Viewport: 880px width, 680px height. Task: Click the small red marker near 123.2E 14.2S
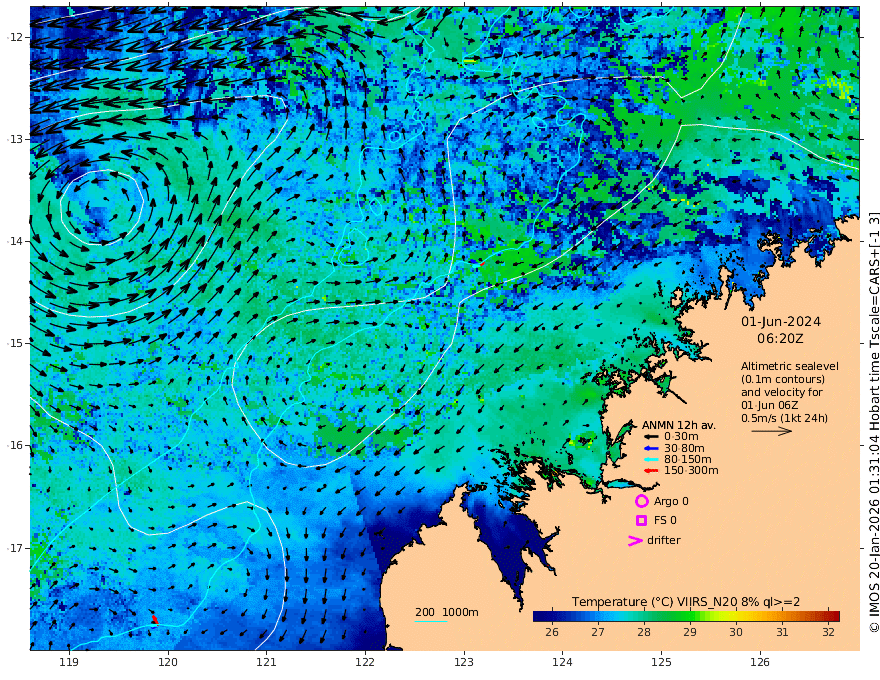tap(482, 263)
